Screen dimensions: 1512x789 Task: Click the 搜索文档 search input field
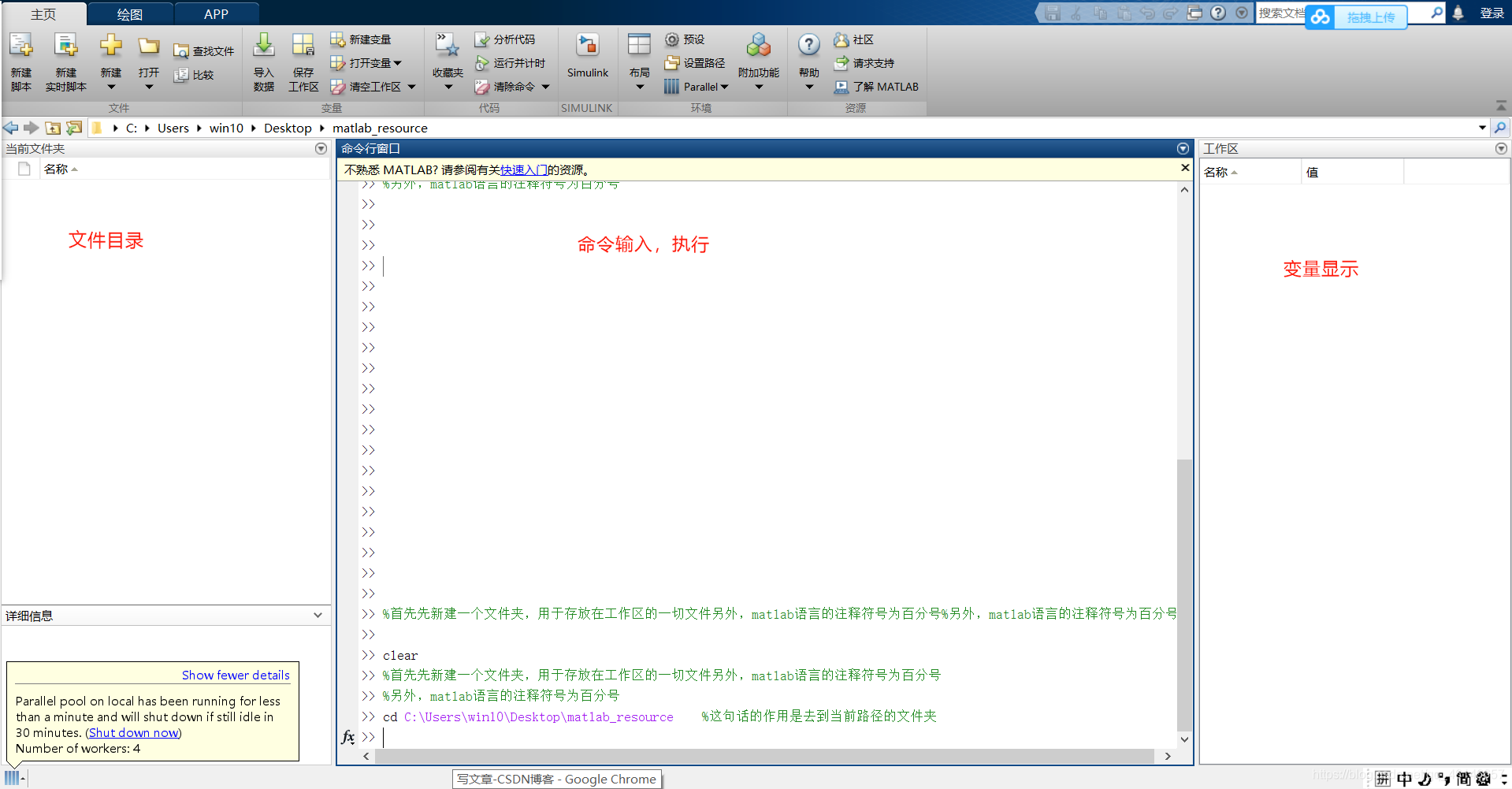coord(1281,13)
